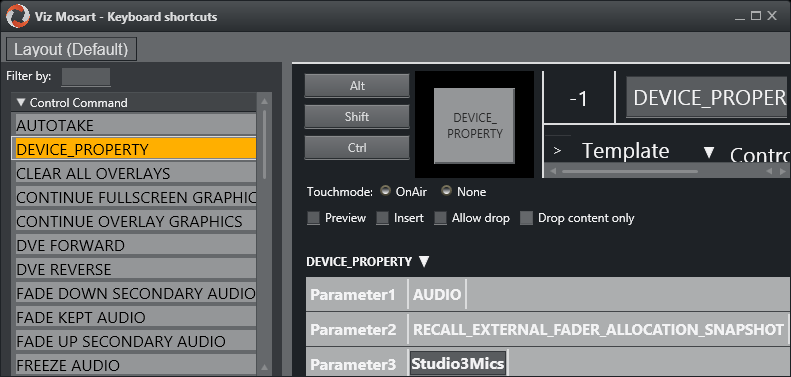Click the Viz Mosart logo icon

click(x=18, y=16)
